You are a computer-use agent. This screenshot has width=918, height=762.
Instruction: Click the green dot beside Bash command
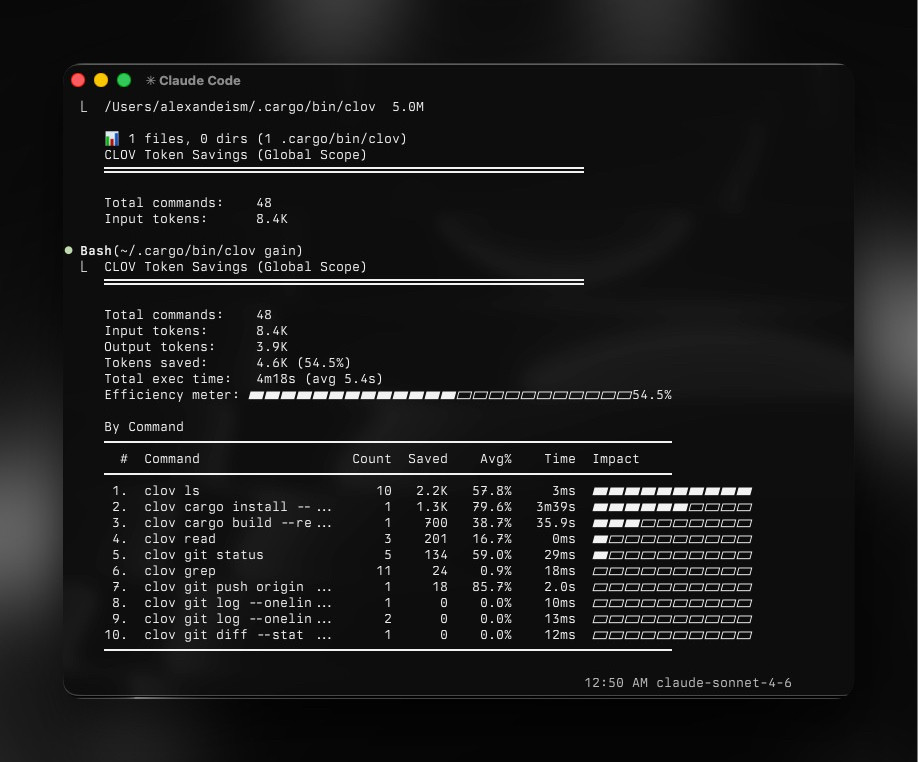68,250
